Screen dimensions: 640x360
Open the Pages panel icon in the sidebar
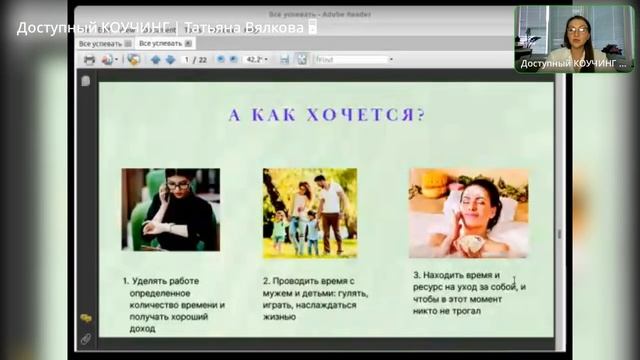point(85,81)
